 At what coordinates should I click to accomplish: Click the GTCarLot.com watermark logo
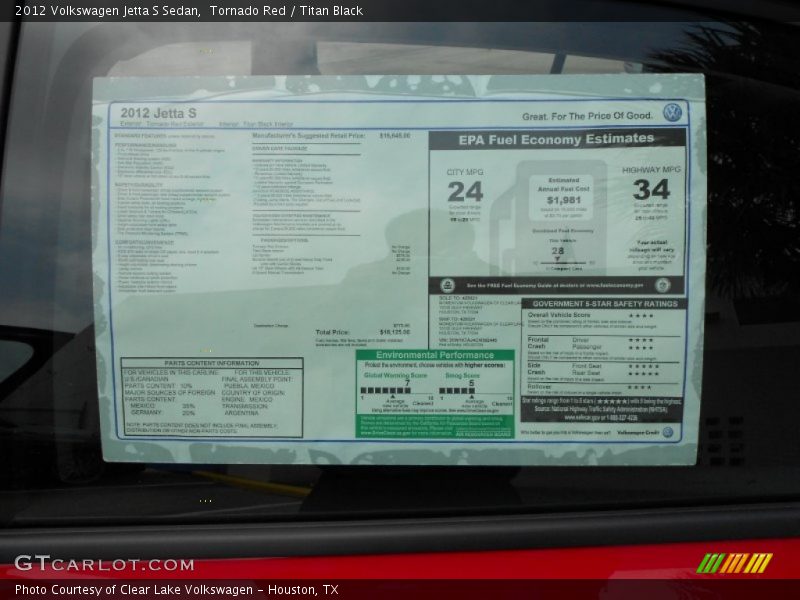(x=104, y=564)
